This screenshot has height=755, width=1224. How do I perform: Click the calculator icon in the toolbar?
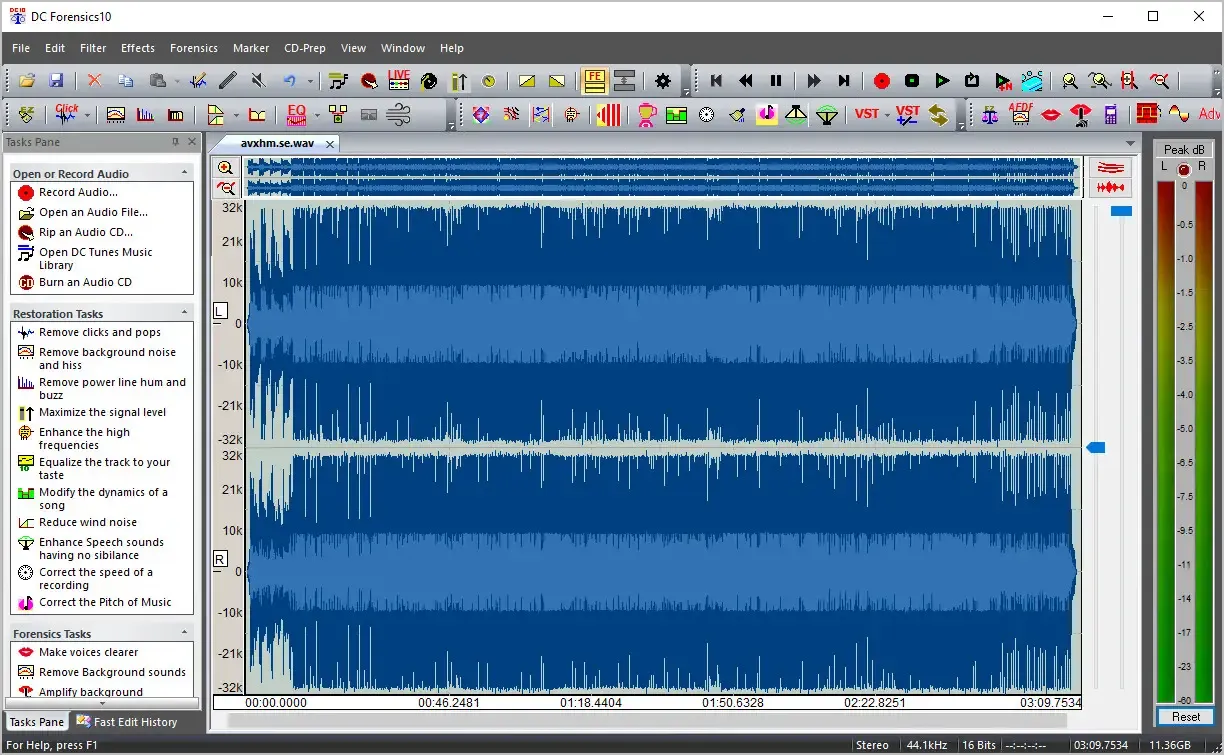[x=1110, y=115]
